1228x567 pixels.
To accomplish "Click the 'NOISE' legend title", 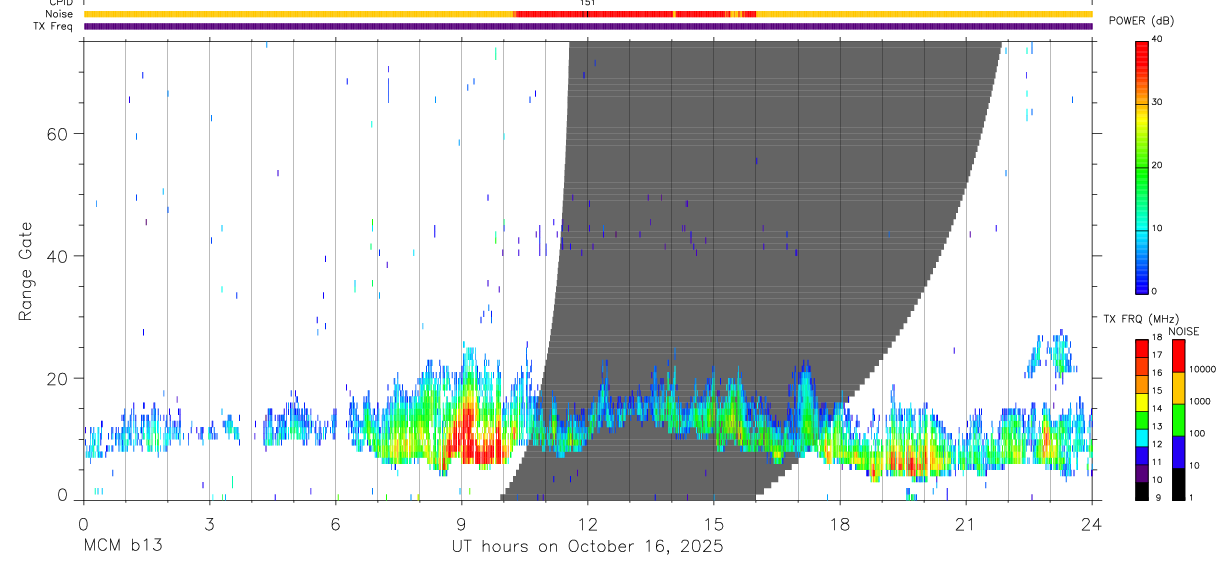I will [1182, 331].
